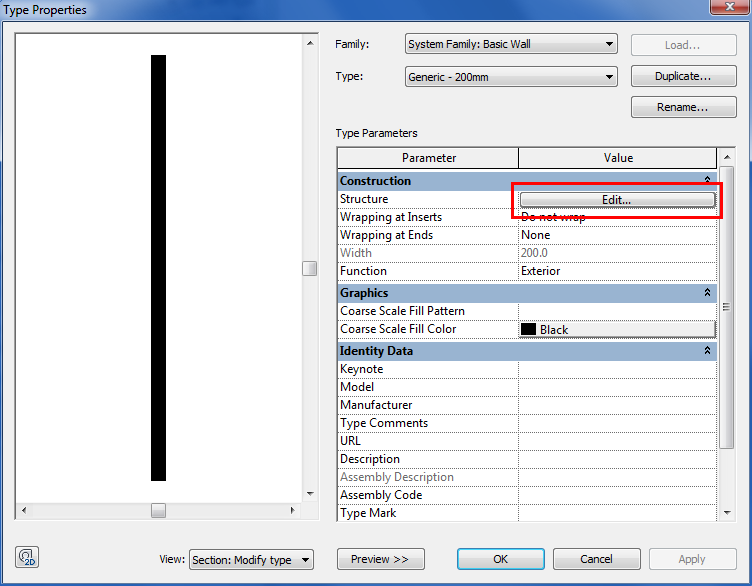
Task: Click the URL value cell
Action: point(617,441)
